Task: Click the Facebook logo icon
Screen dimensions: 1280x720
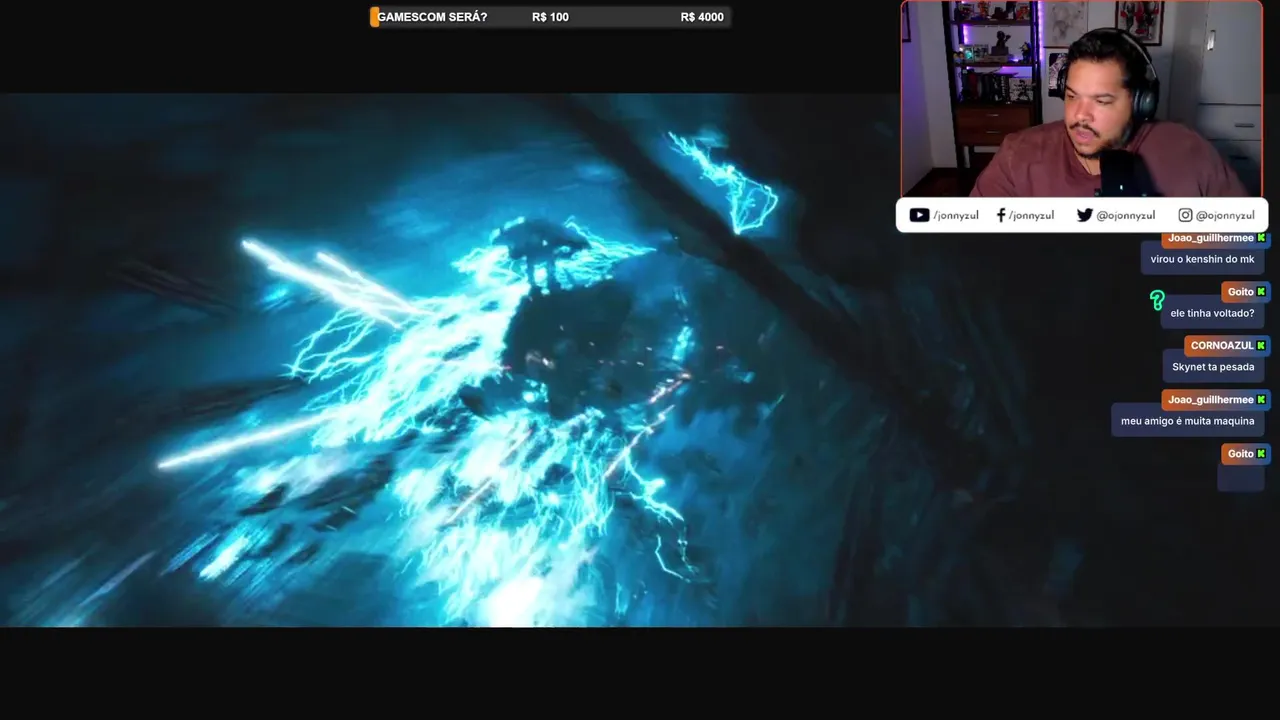Action: [1001, 215]
